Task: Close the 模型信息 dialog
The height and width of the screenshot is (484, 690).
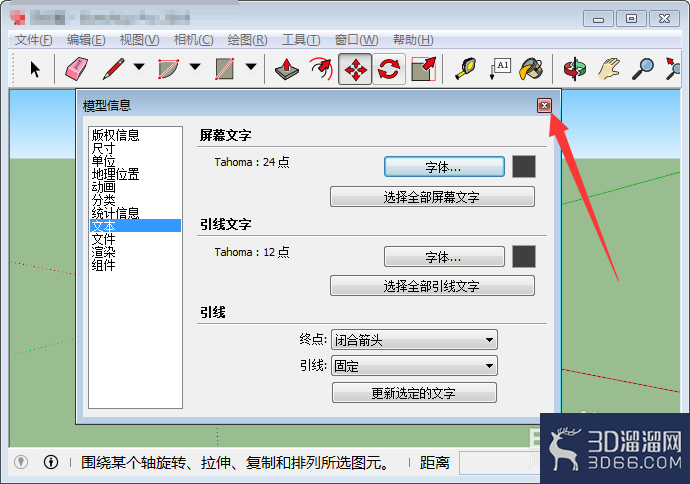Action: 544,106
